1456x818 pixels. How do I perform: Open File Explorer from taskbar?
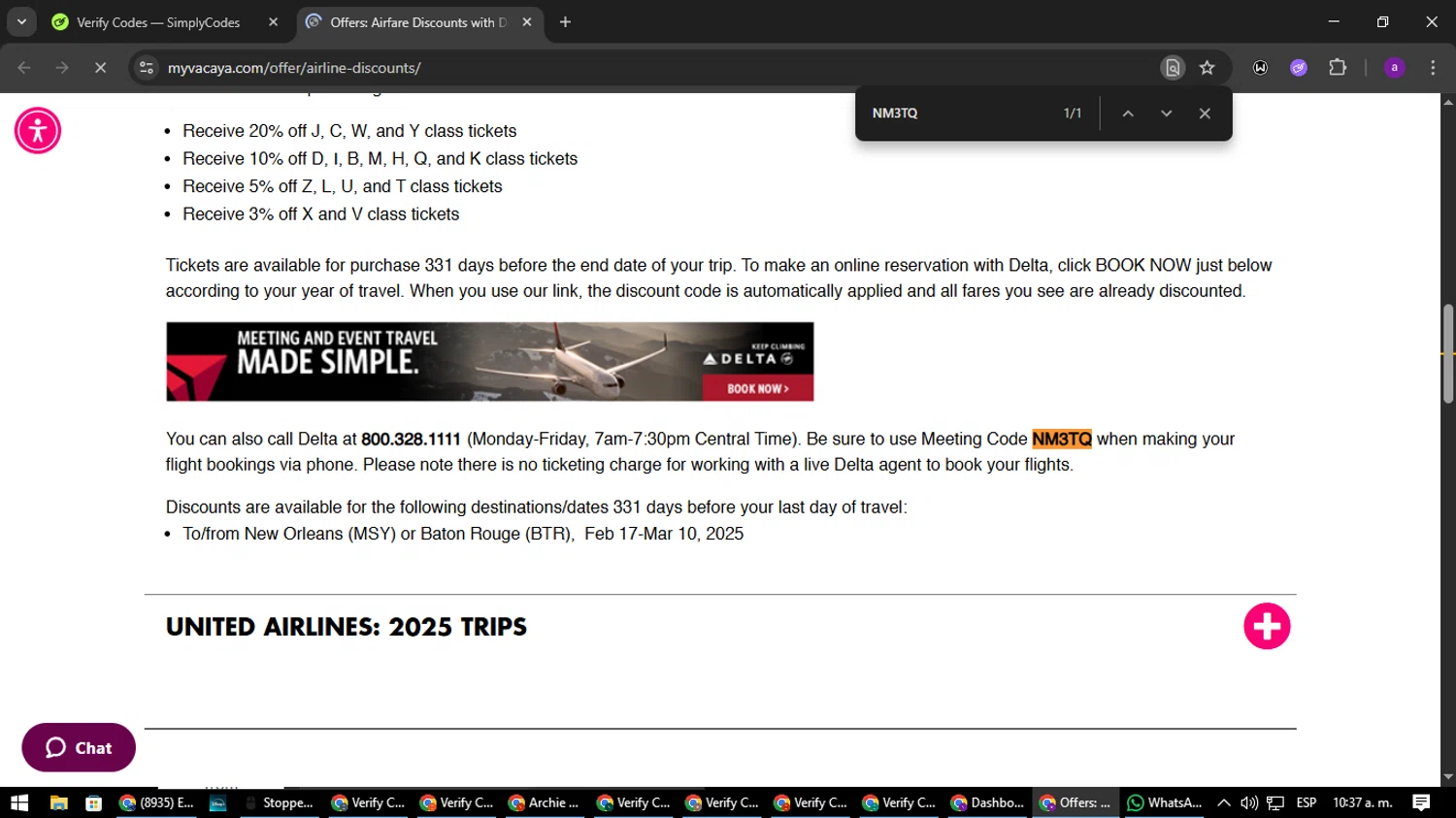point(58,802)
